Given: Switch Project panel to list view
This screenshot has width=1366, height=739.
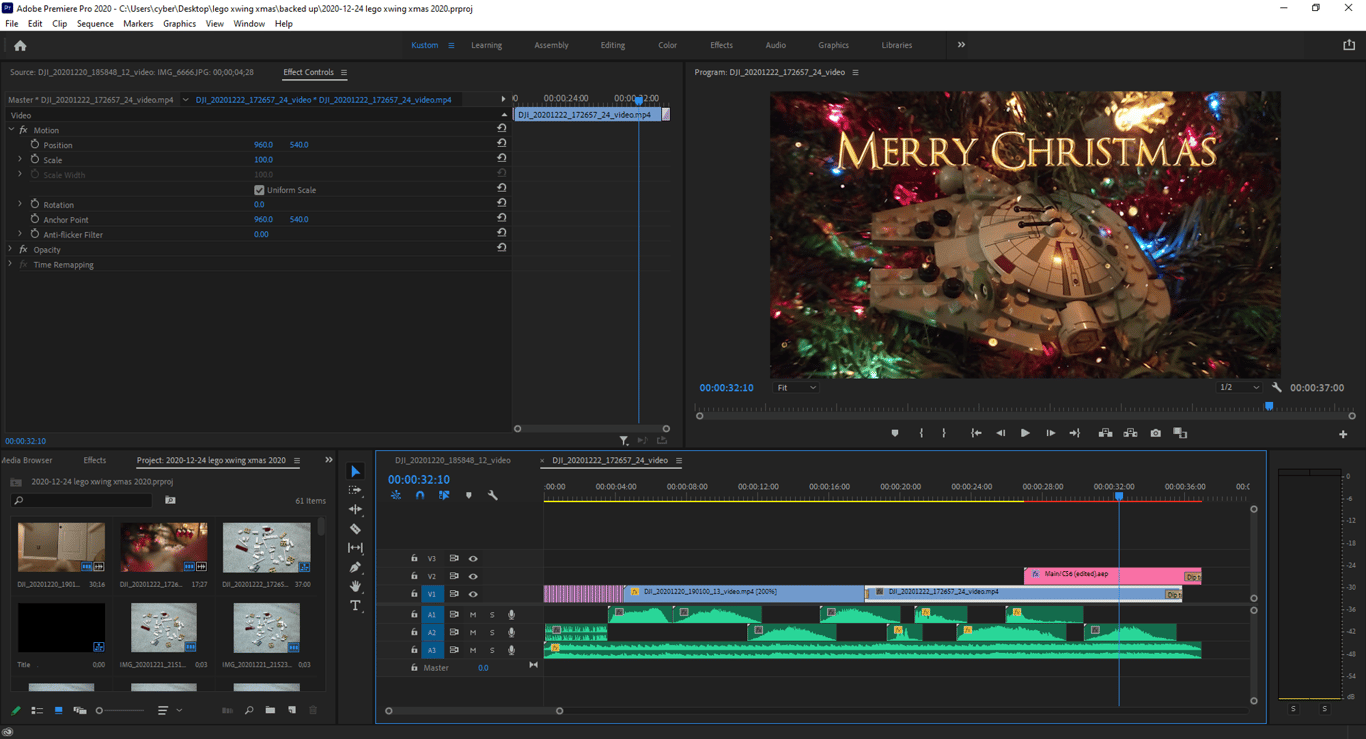Looking at the screenshot, I should 37,710.
